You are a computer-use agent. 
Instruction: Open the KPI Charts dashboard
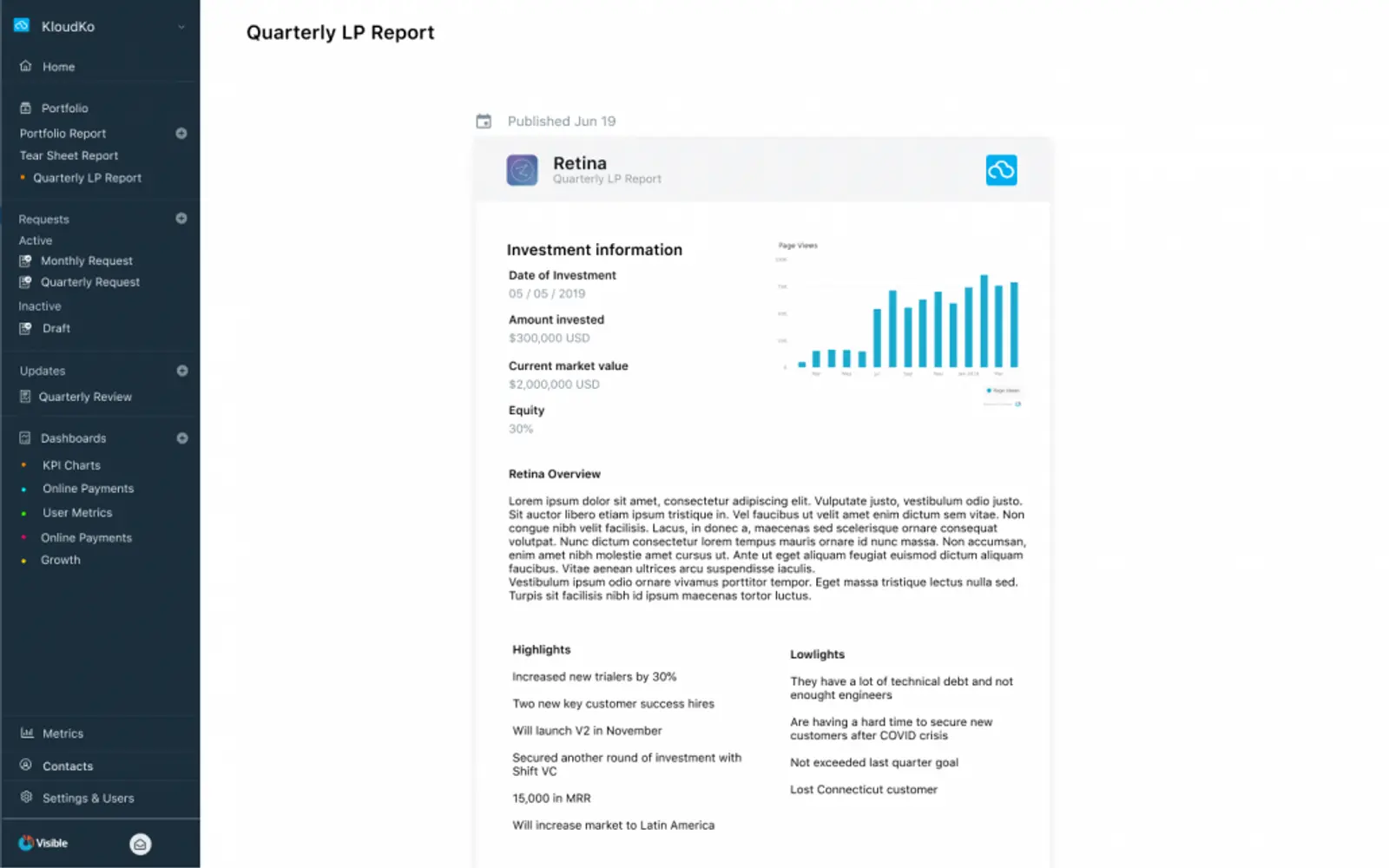pos(71,465)
